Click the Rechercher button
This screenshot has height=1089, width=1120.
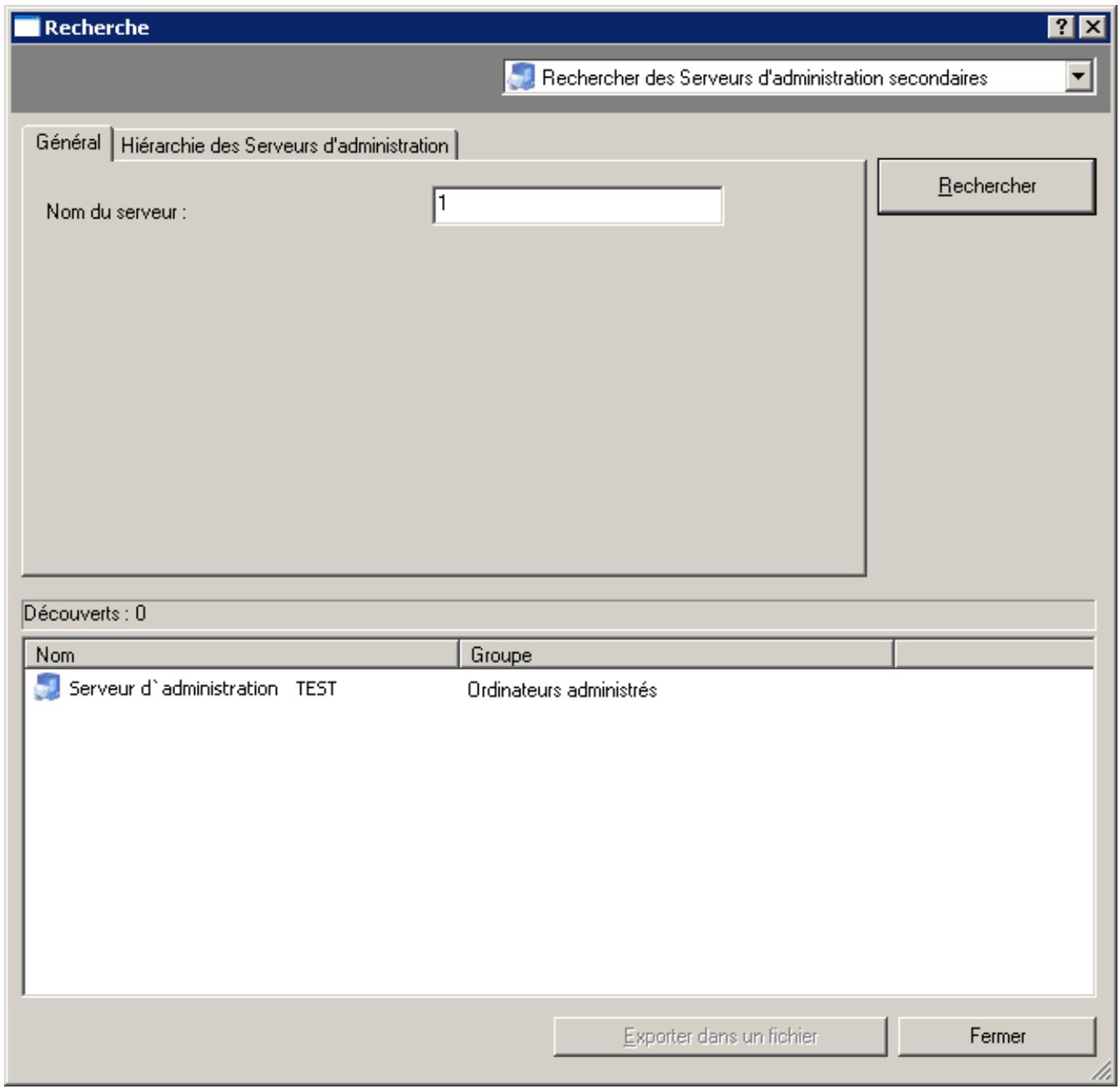pyautogui.click(x=987, y=186)
